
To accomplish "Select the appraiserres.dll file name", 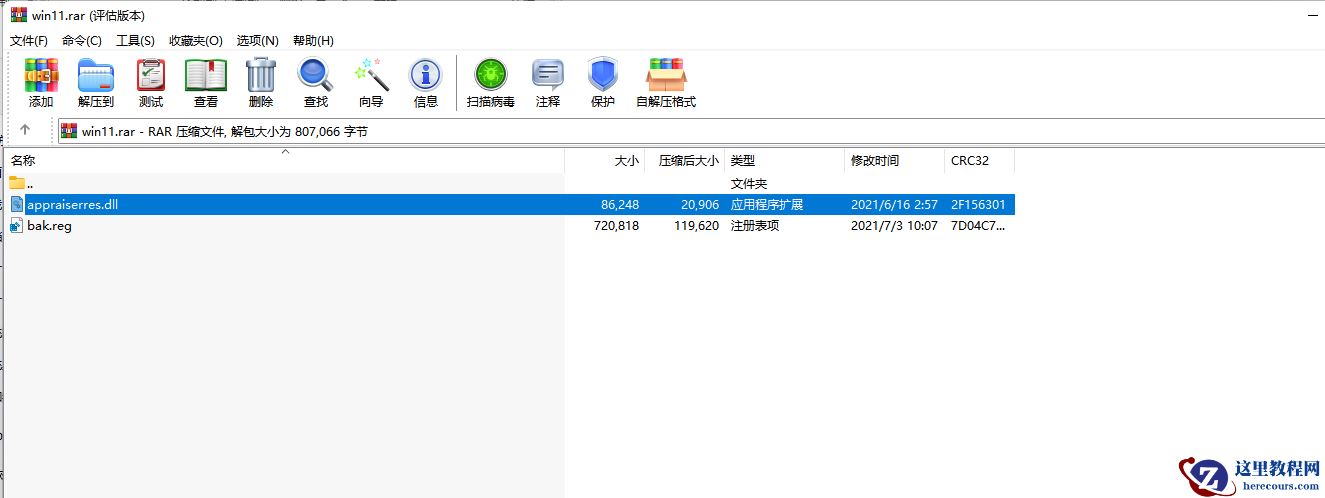I will point(73,204).
